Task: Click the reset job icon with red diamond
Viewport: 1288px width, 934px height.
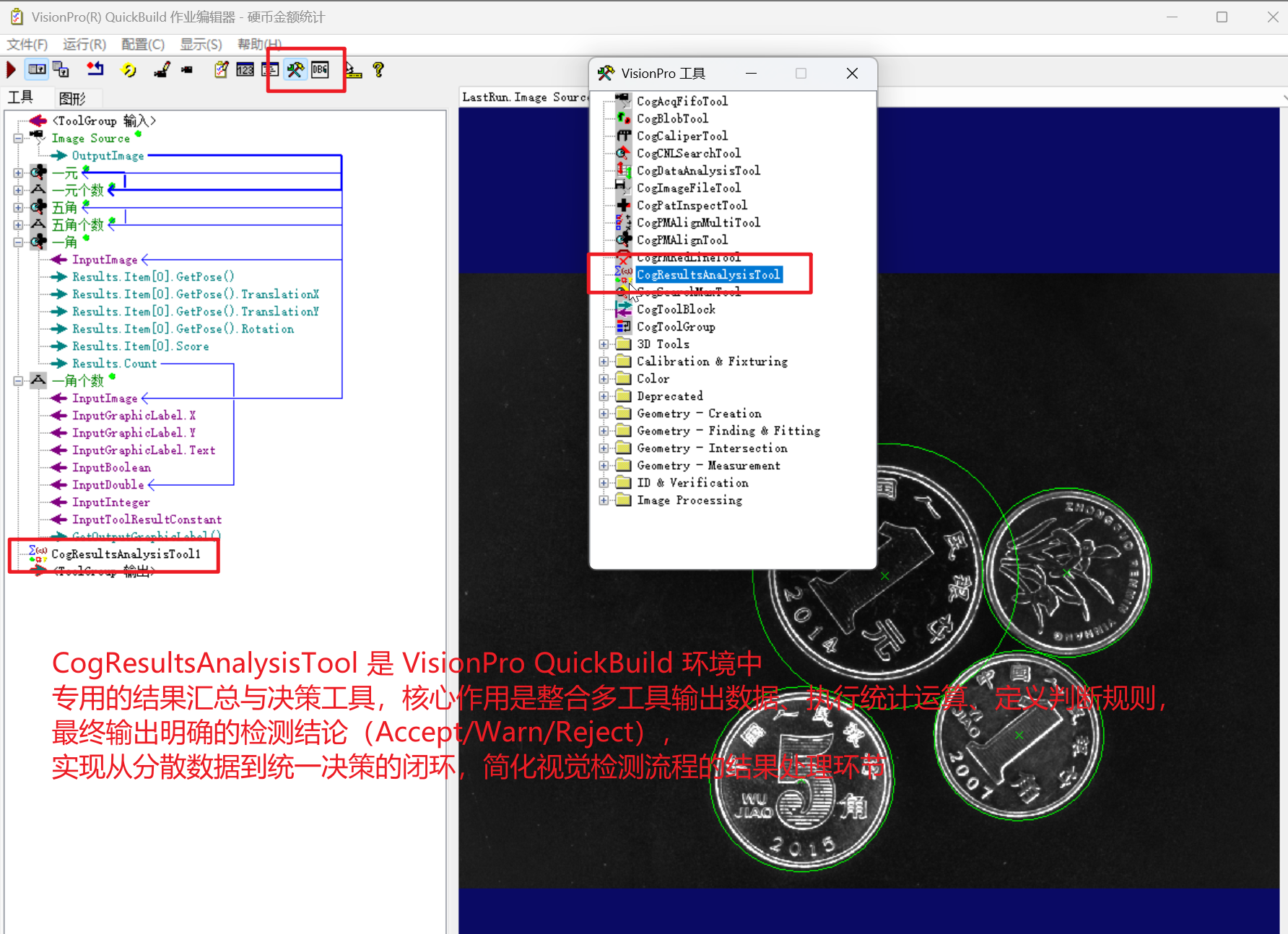Action: [95, 70]
